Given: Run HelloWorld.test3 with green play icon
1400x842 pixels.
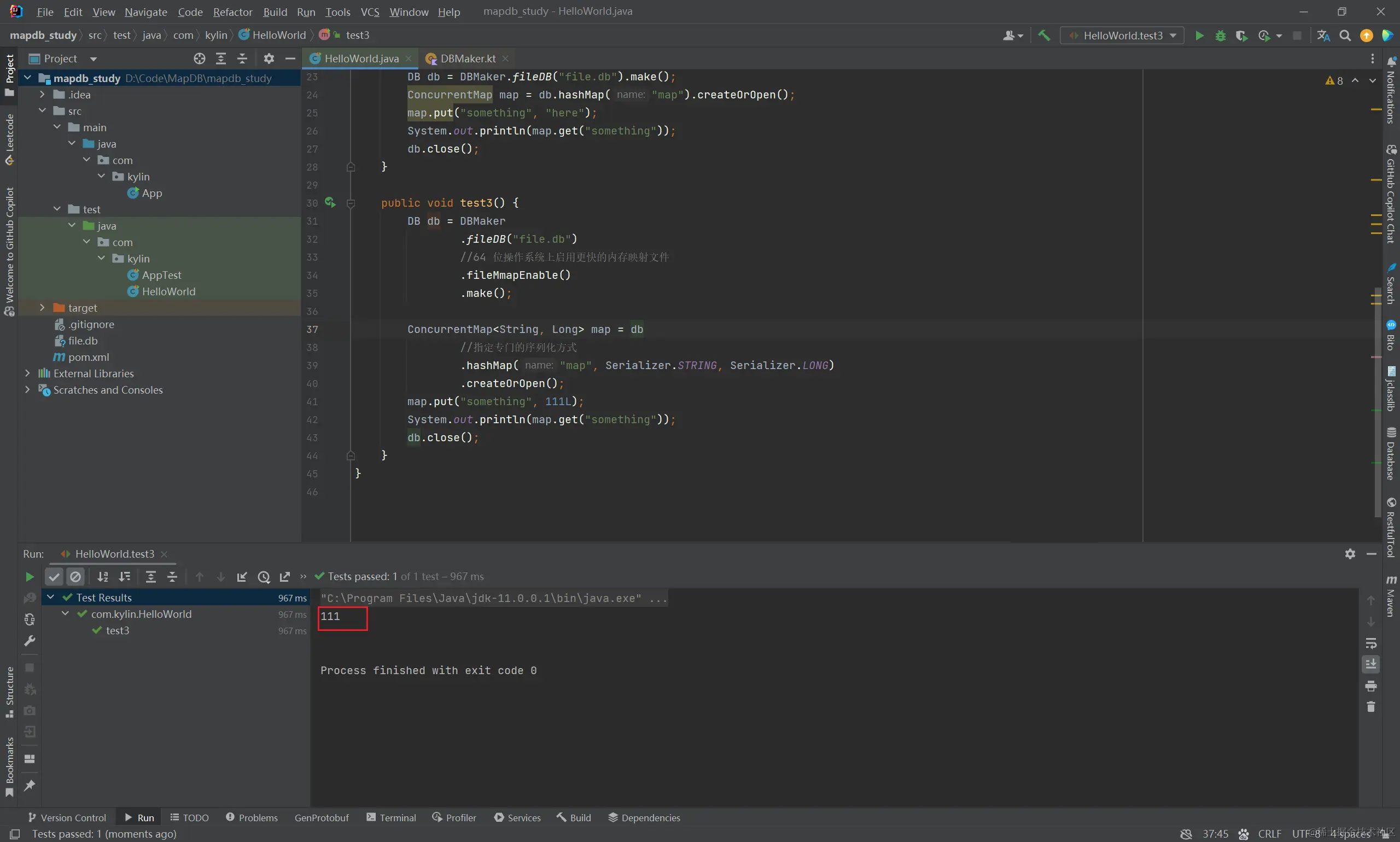Looking at the screenshot, I should 1199,35.
